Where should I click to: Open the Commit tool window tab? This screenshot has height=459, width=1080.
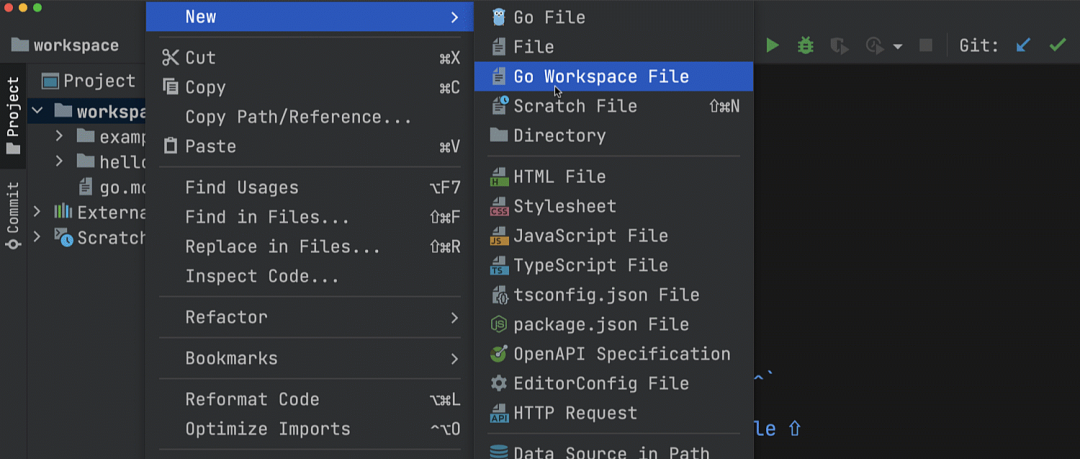13,215
